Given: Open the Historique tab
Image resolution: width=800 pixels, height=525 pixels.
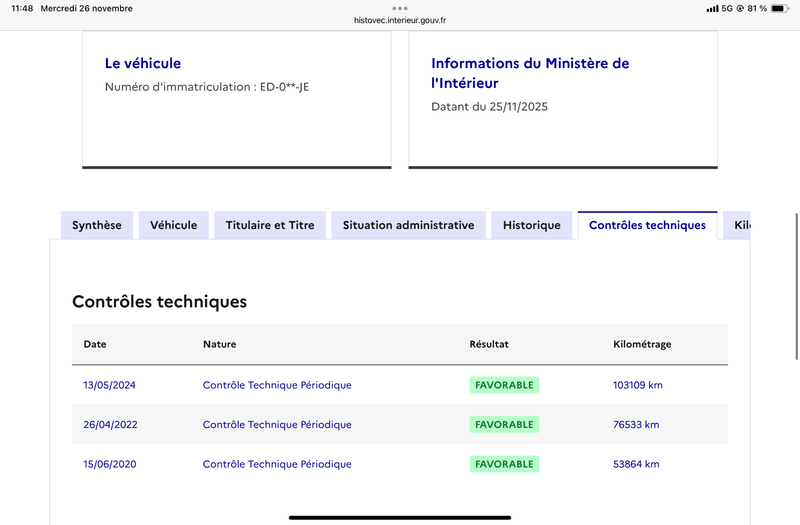Looking at the screenshot, I should (x=532, y=225).
